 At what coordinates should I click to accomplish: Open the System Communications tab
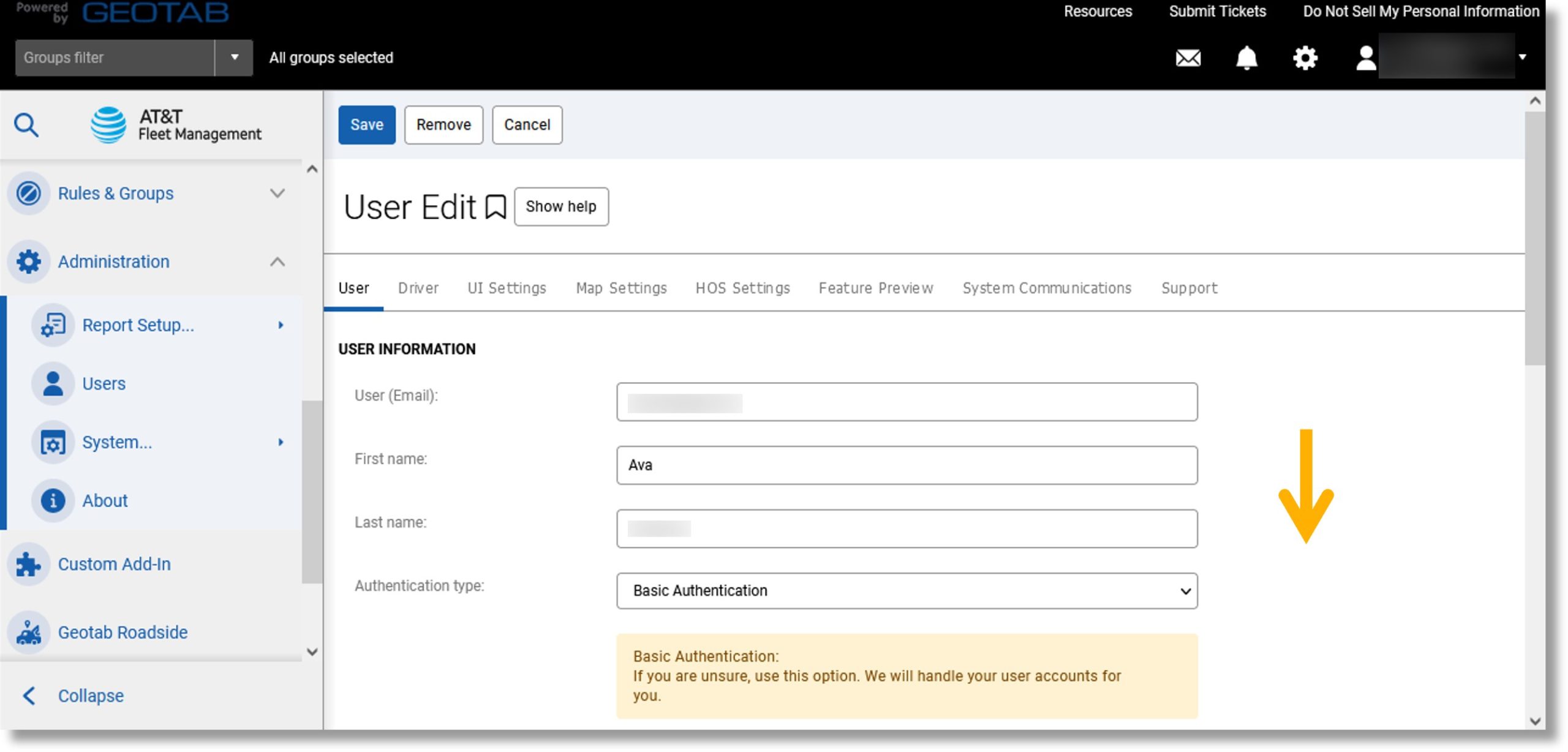point(1047,288)
